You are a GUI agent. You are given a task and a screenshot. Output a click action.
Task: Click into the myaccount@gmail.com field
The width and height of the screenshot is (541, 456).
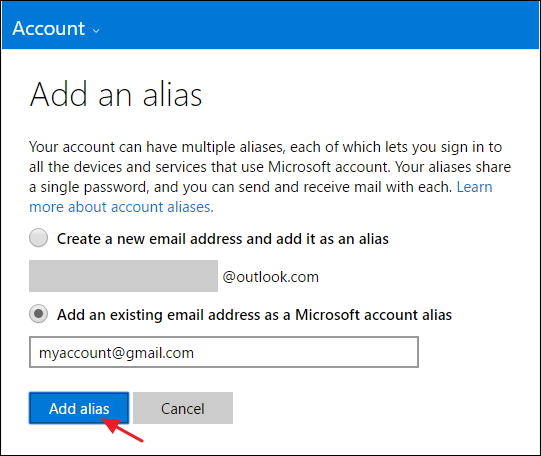click(224, 352)
